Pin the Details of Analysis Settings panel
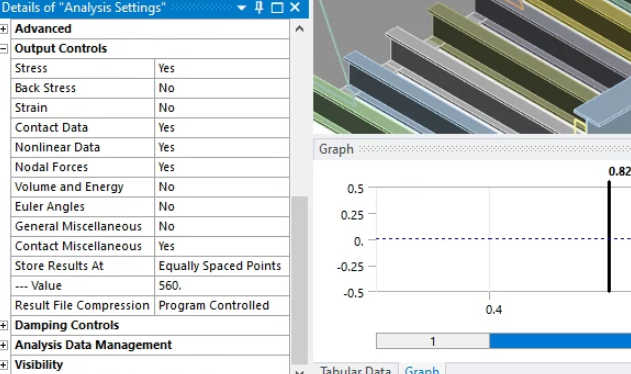The height and width of the screenshot is (374, 631). (x=259, y=7)
